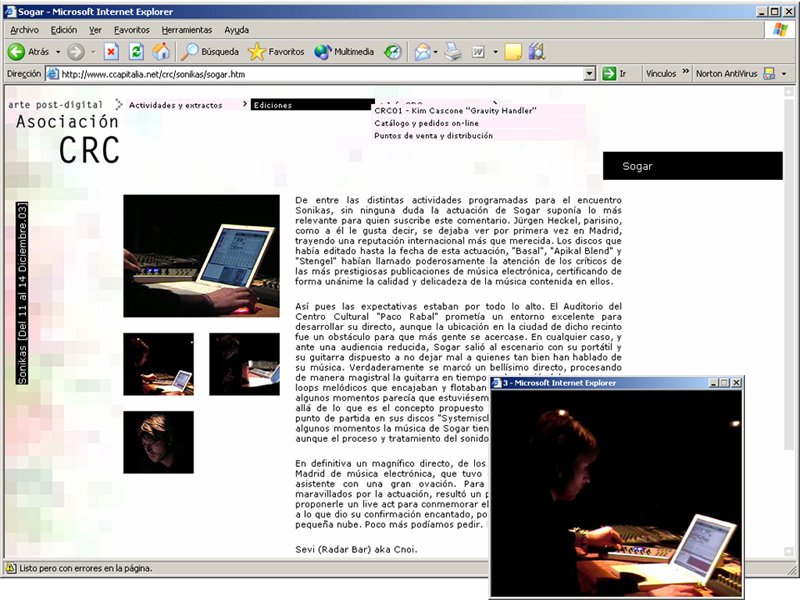Open the left small stage thumbnail
This screenshot has height=600, width=800.
point(159,364)
